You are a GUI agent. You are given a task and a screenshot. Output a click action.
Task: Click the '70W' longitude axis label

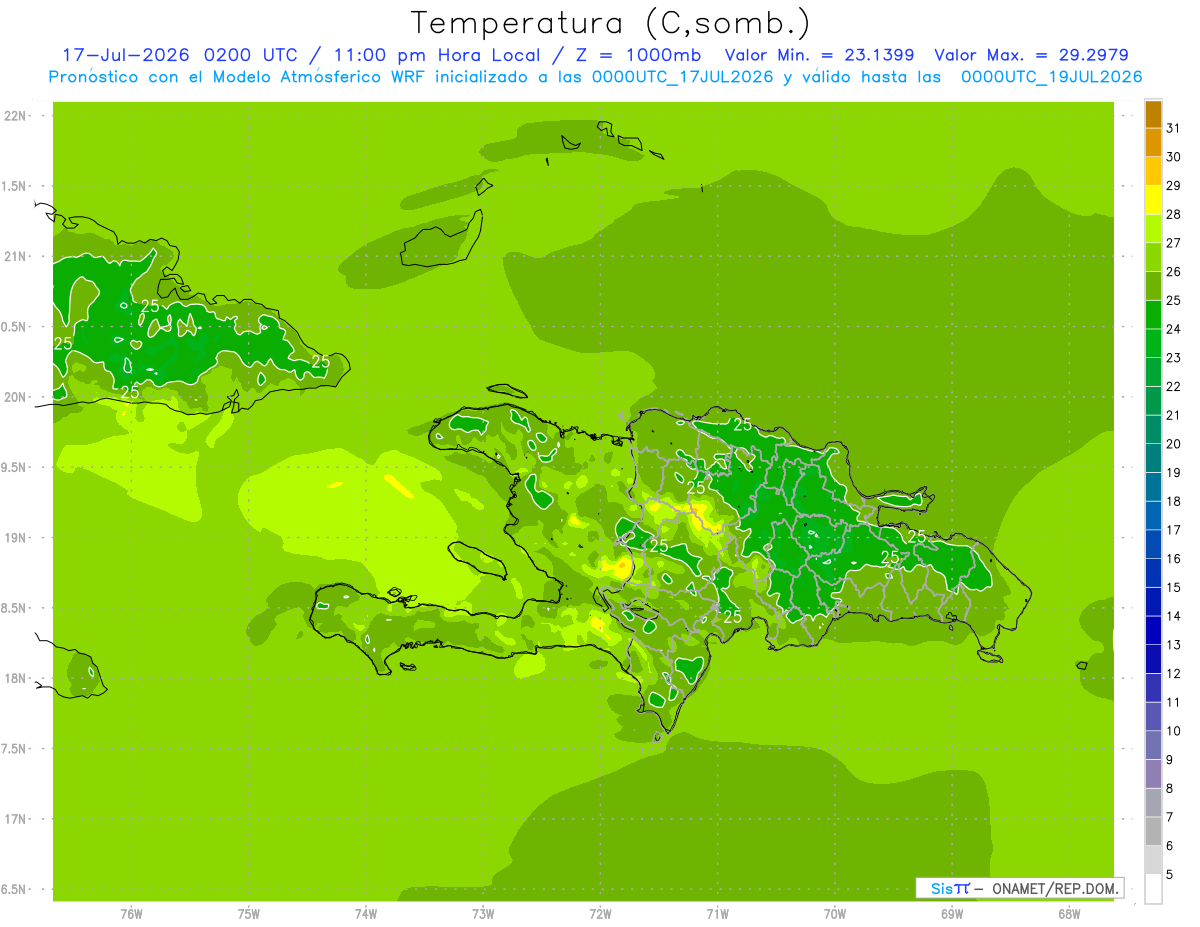coord(835,914)
